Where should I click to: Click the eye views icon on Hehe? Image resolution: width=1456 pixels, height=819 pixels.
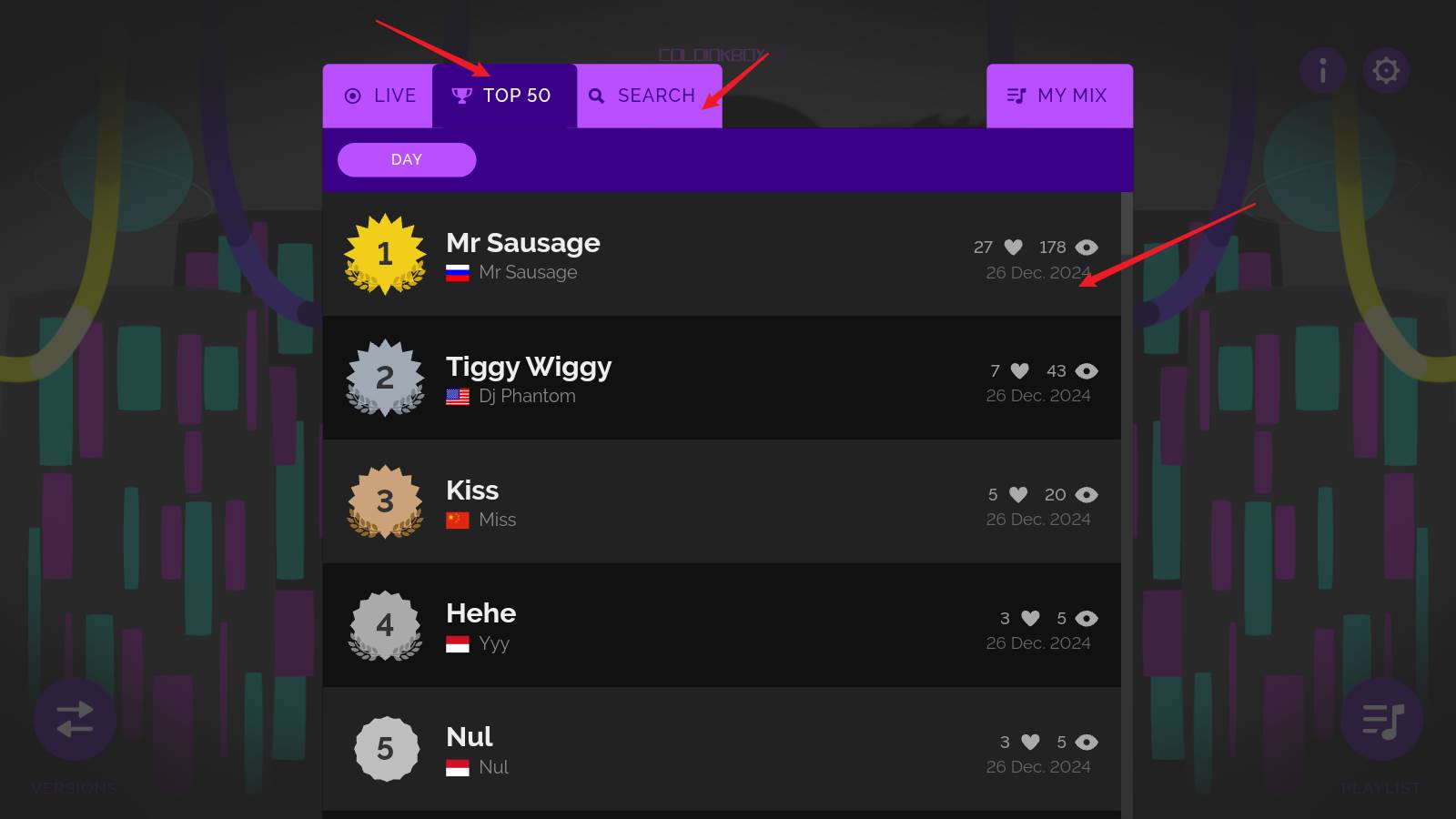click(x=1087, y=619)
